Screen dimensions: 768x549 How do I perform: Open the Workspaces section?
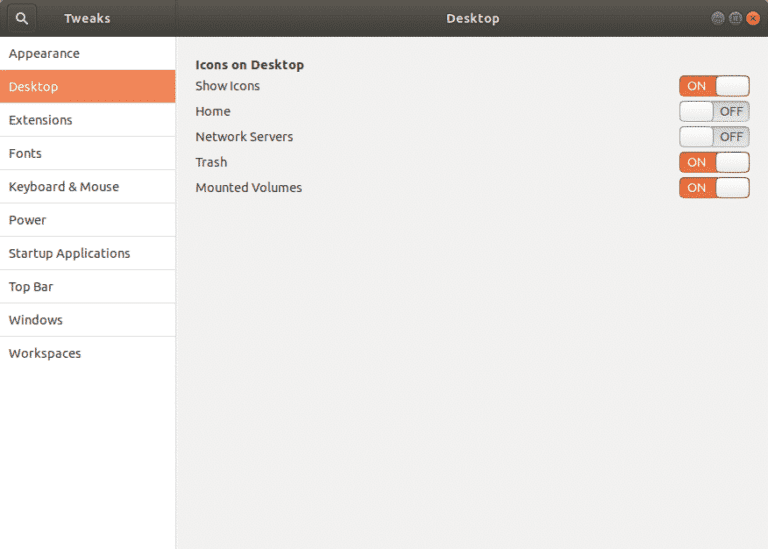click(x=88, y=353)
